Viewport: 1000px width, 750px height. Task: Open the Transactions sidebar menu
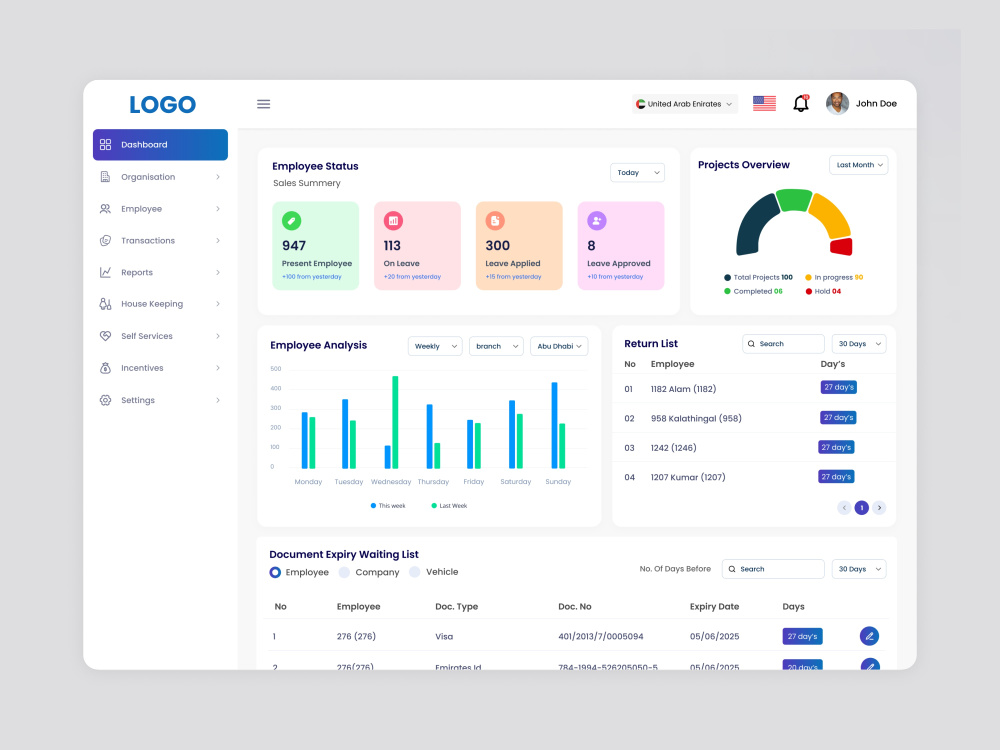(x=160, y=240)
